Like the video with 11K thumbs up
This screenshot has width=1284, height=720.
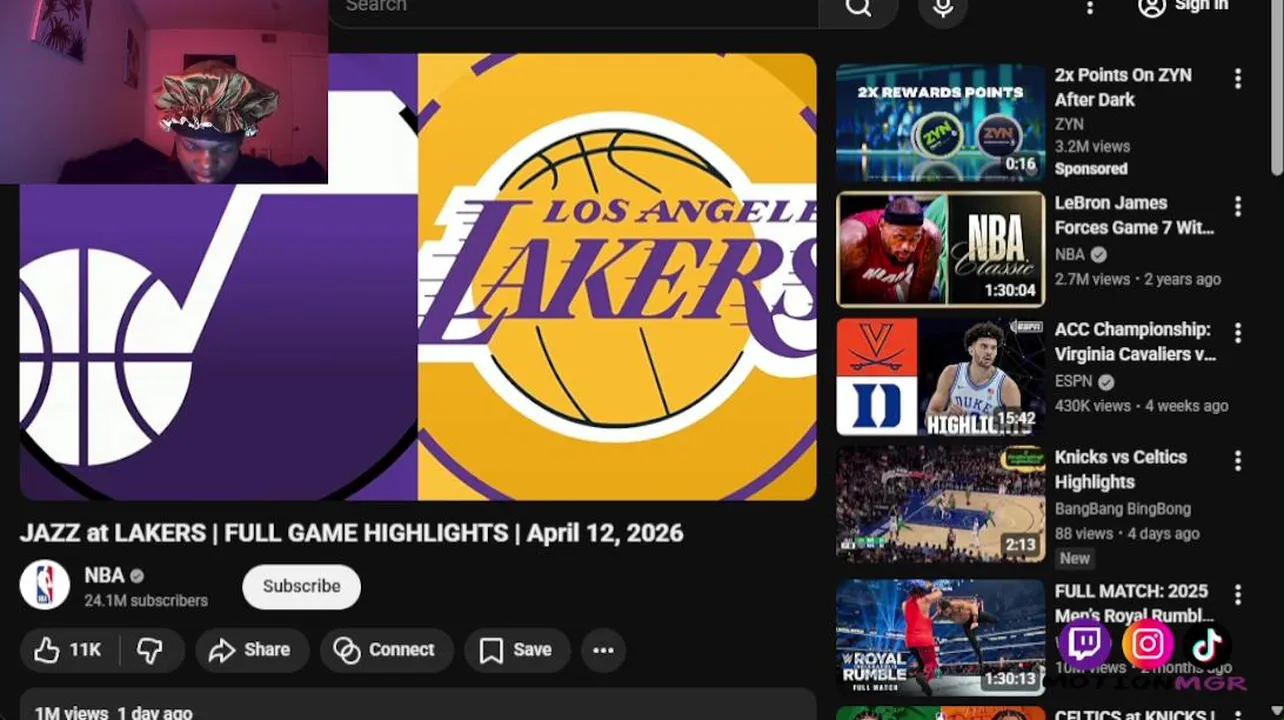(x=68, y=650)
